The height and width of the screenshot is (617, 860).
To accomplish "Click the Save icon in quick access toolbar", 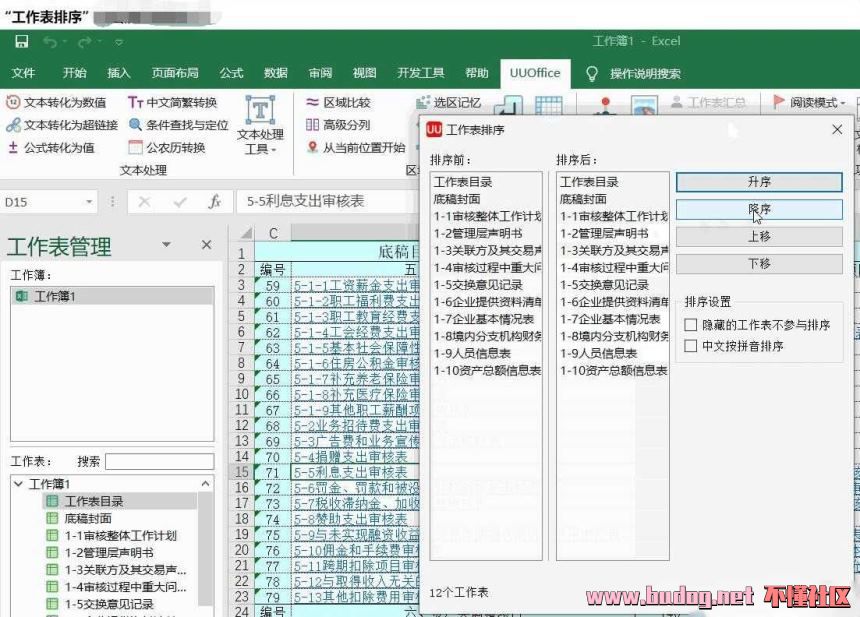I will coord(21,42).
